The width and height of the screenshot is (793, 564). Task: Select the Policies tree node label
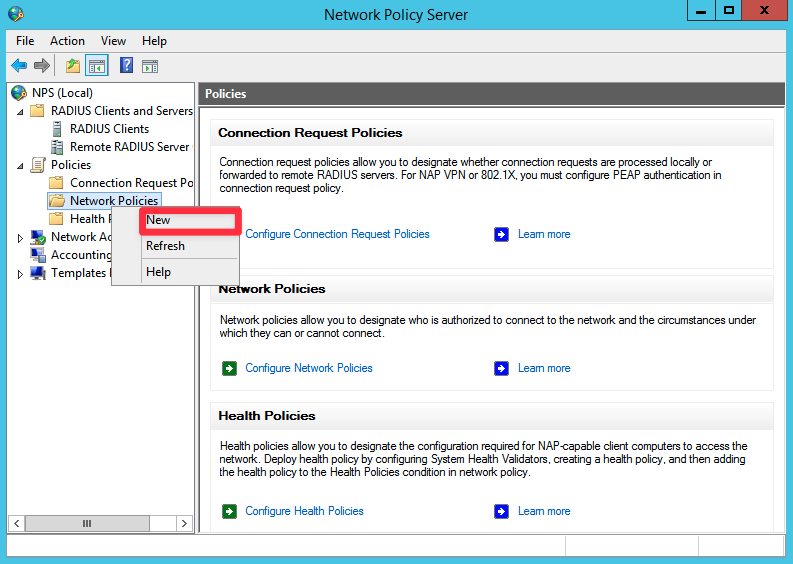click(71, 165)
